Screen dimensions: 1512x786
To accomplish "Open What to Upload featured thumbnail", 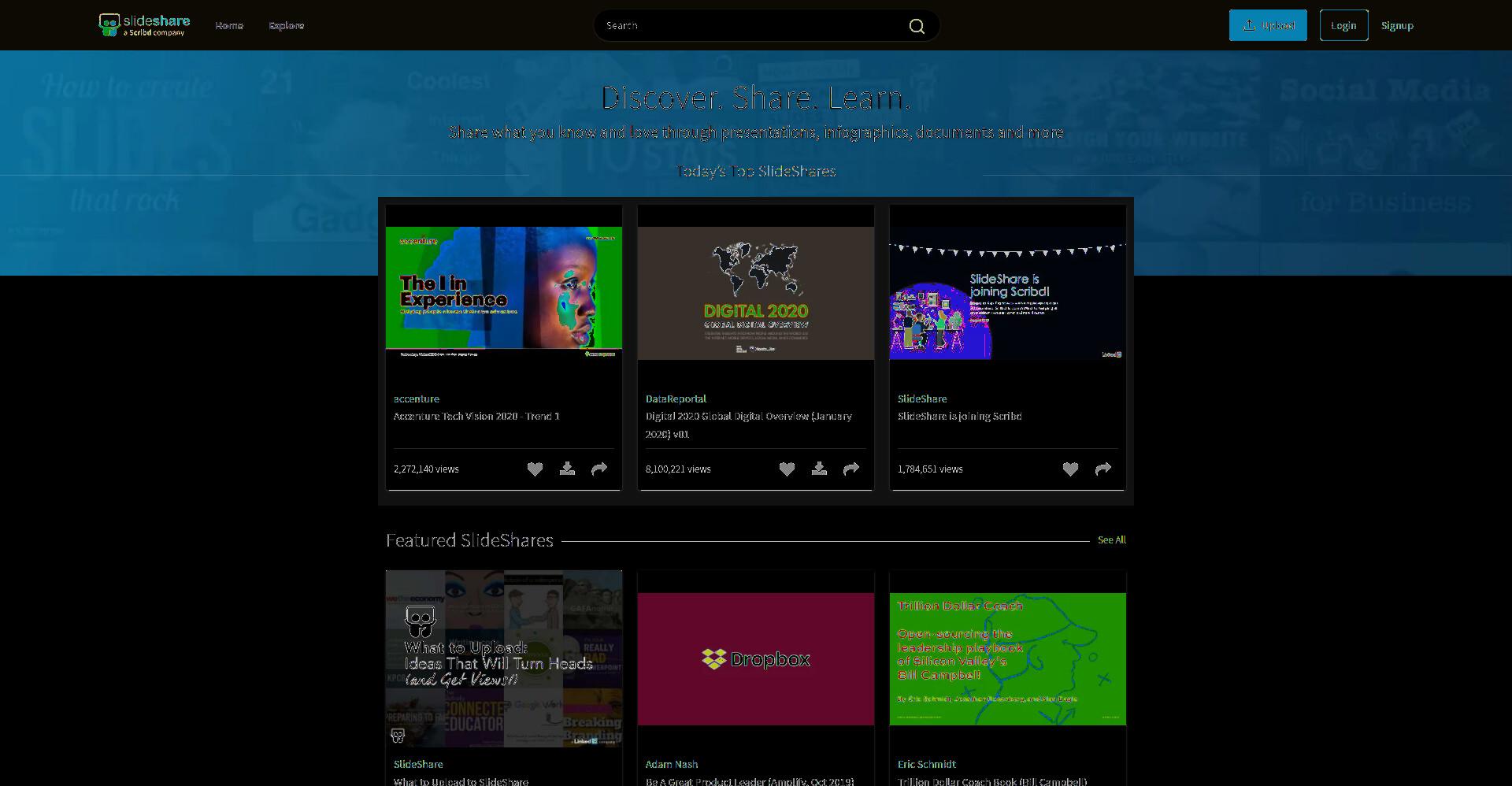I will [x=504, y=658].
